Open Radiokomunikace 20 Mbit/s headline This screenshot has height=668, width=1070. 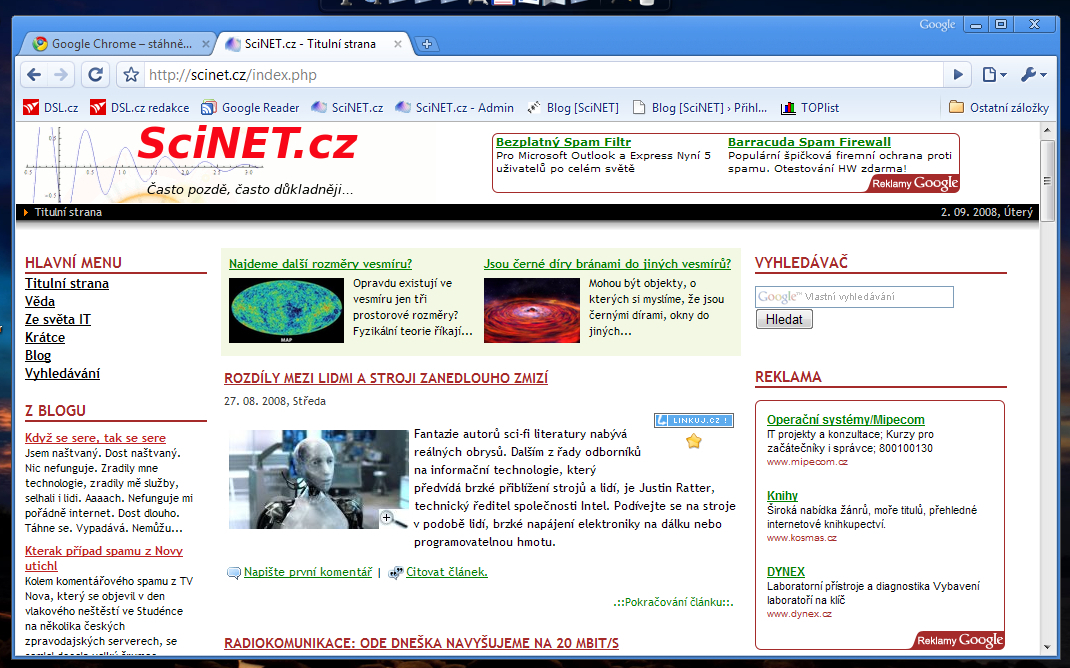pos(421,643)
